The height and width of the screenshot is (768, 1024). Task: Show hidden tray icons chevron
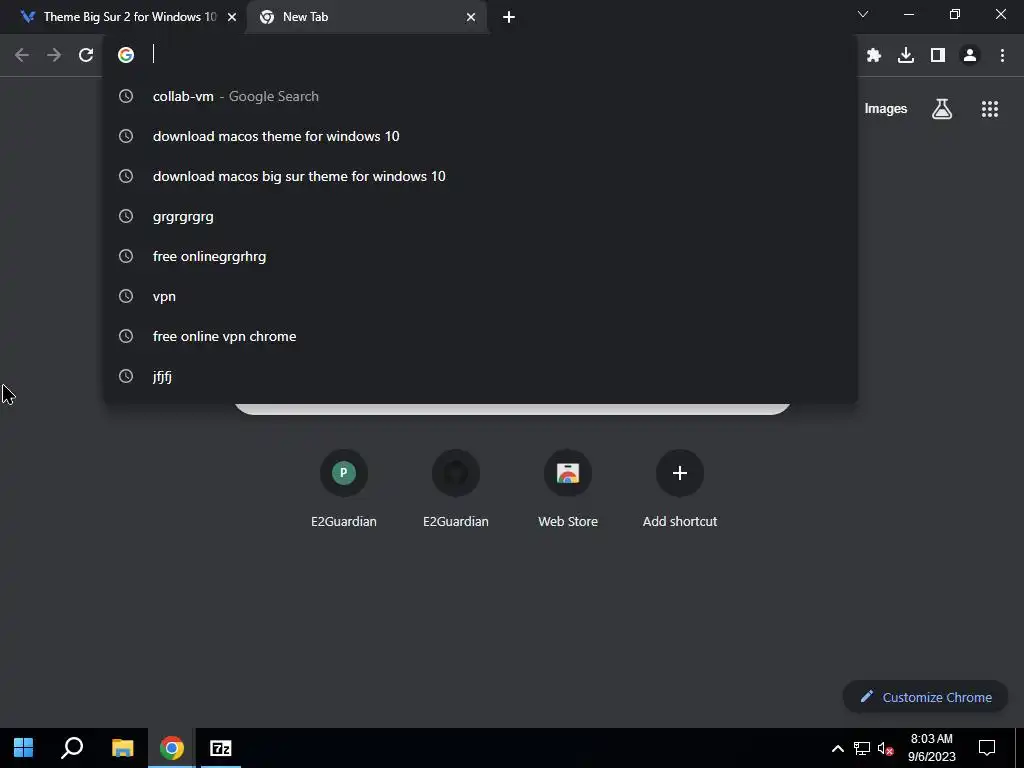pyautogui.click(x=837, y=748)
